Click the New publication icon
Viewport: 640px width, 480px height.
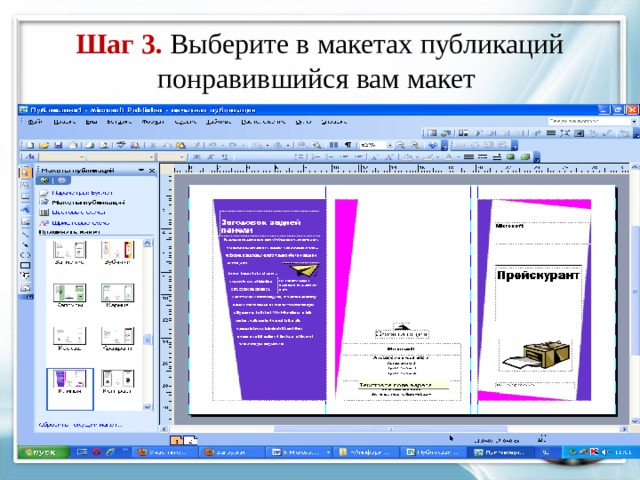tap(30, 145)
